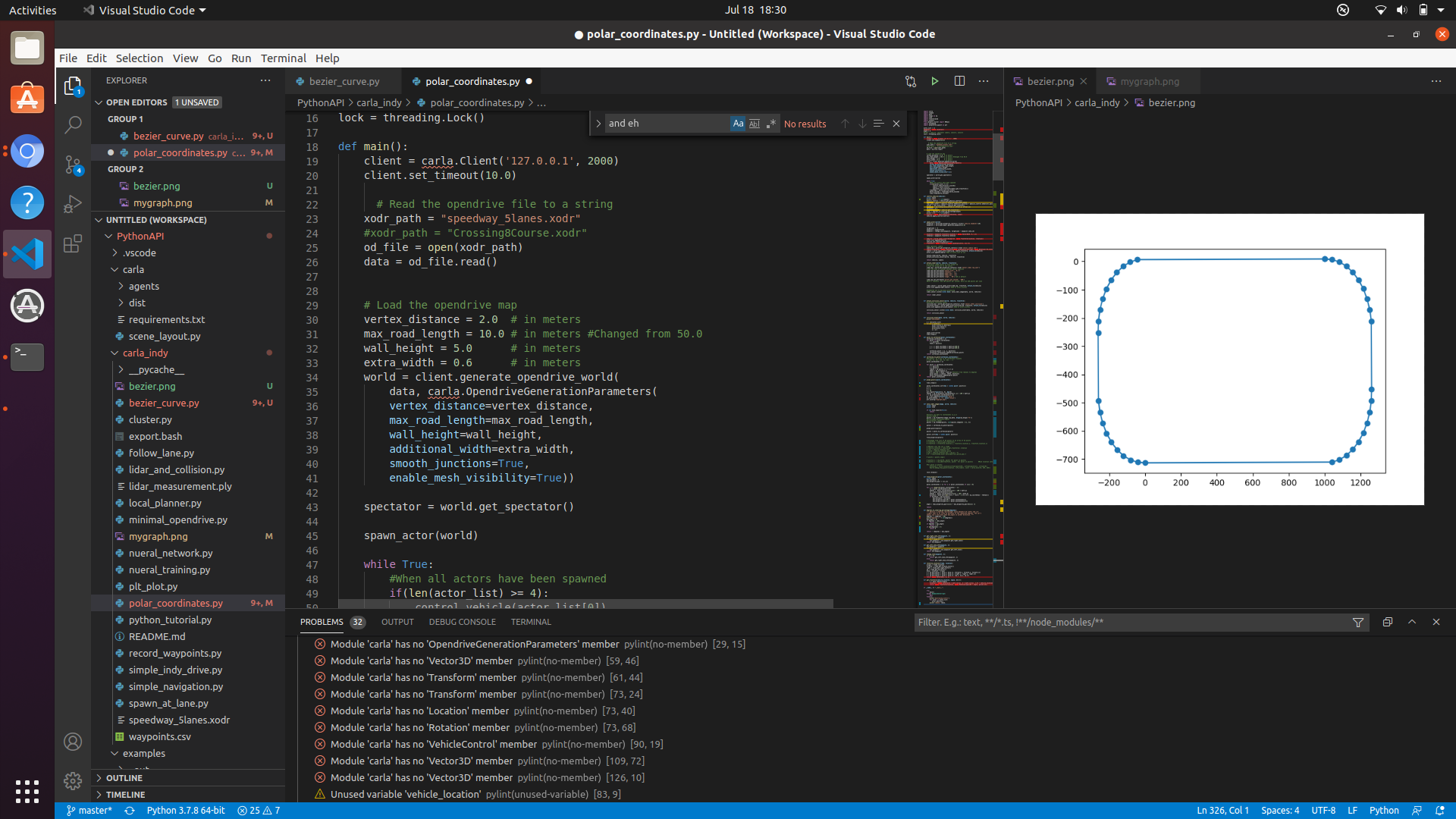This screenshot has width=1456, height=819.
Task: Split the editor to the side
Action: coord(959,81)
